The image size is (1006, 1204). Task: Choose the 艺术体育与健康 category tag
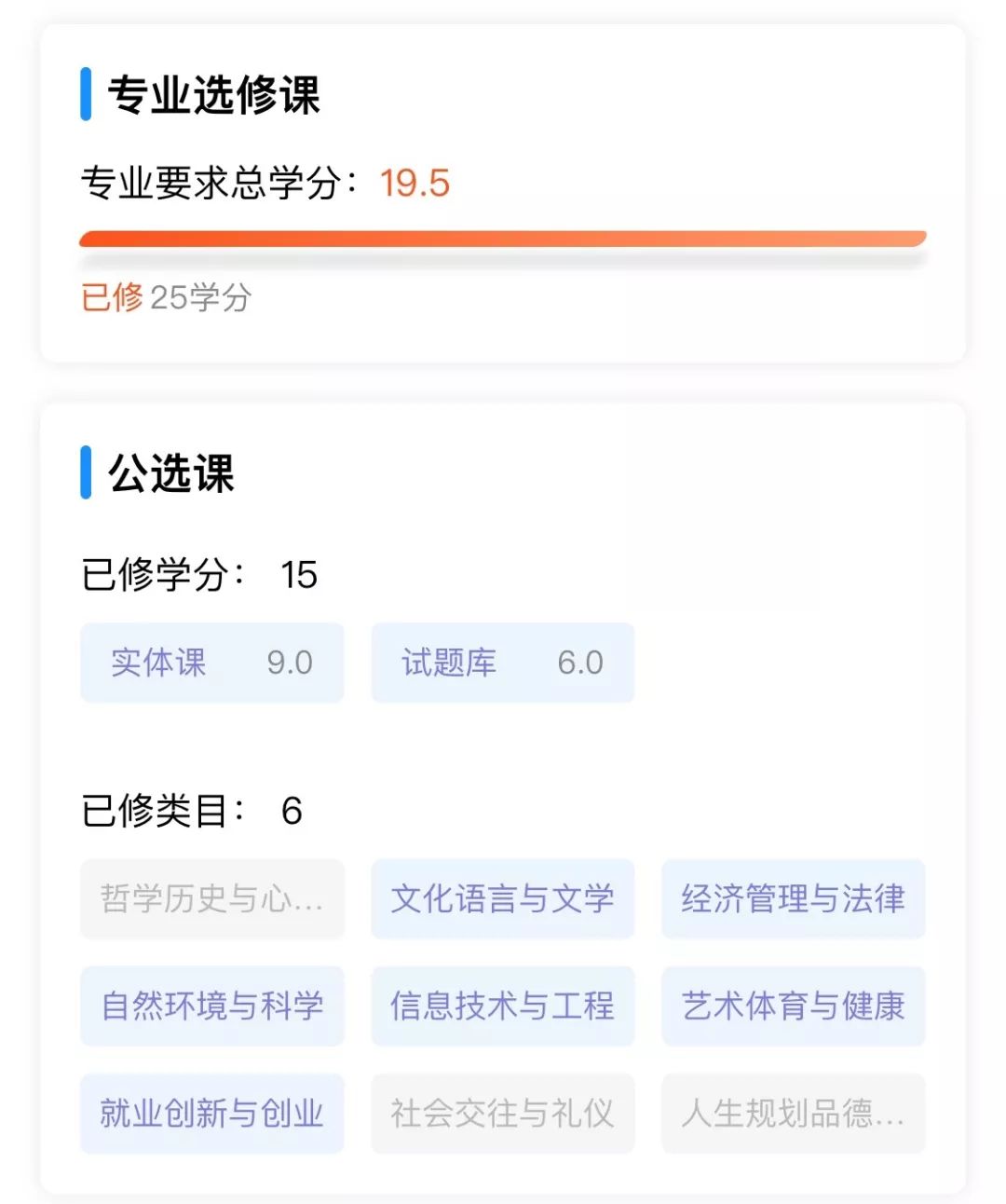coord(793,1006)
